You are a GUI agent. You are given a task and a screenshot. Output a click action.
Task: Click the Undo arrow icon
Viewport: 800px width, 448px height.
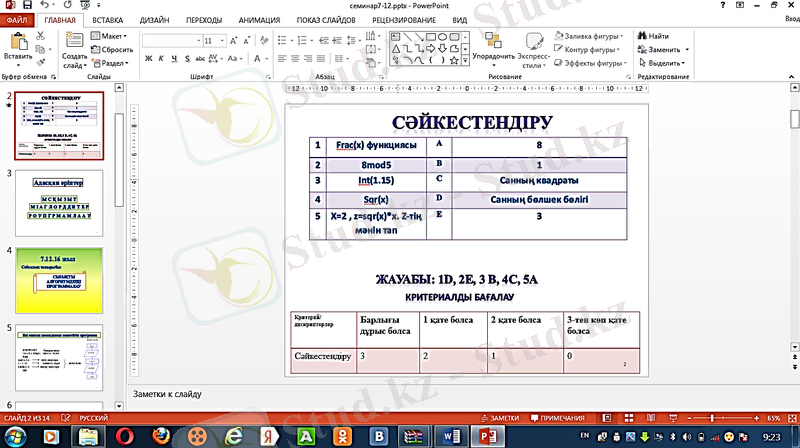42,5
